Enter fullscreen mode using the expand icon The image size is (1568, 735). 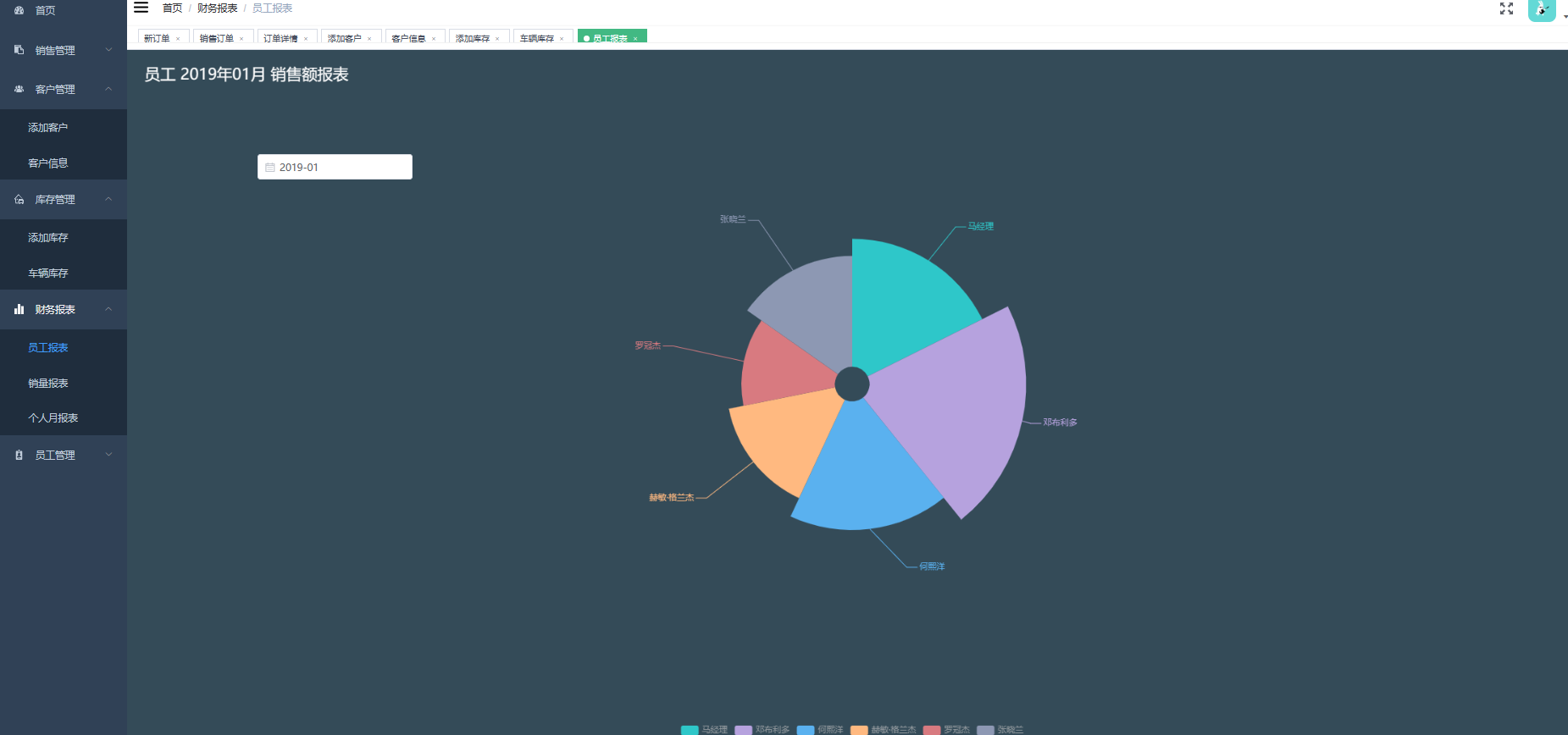click(x=1506, y=8)
